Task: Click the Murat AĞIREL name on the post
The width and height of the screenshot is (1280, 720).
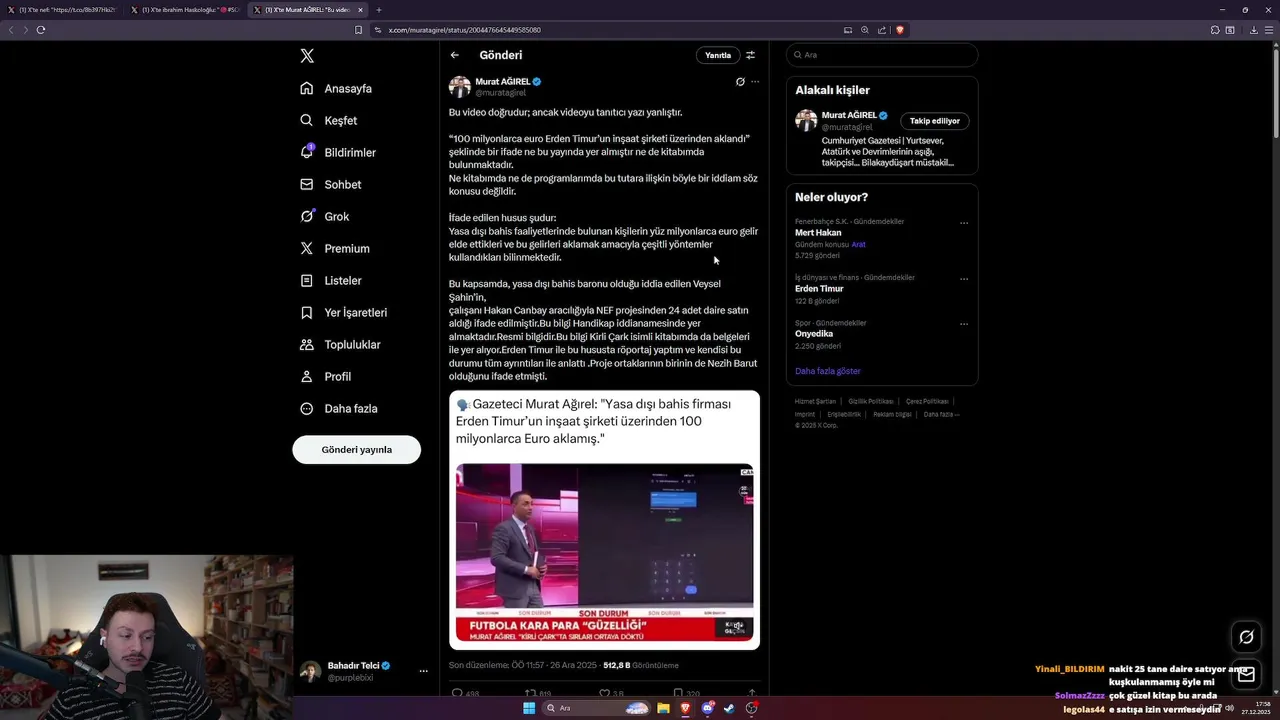Action: click(x=502, y=81)
